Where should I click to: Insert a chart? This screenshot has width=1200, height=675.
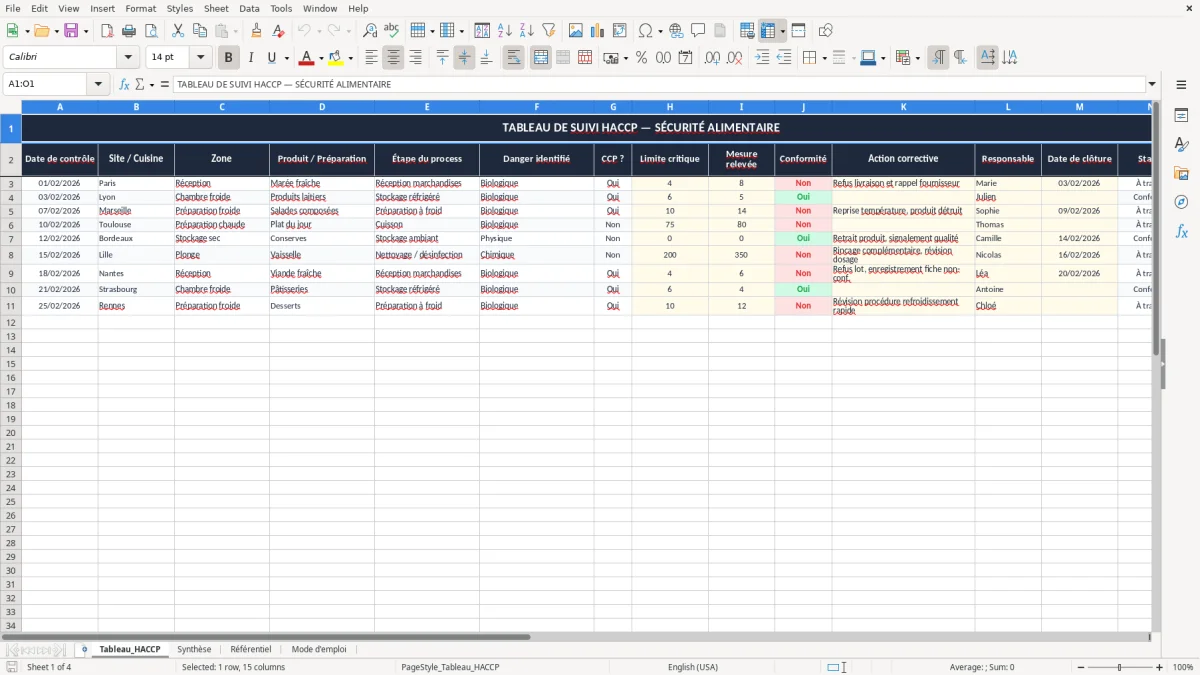(x=598, y=31)
